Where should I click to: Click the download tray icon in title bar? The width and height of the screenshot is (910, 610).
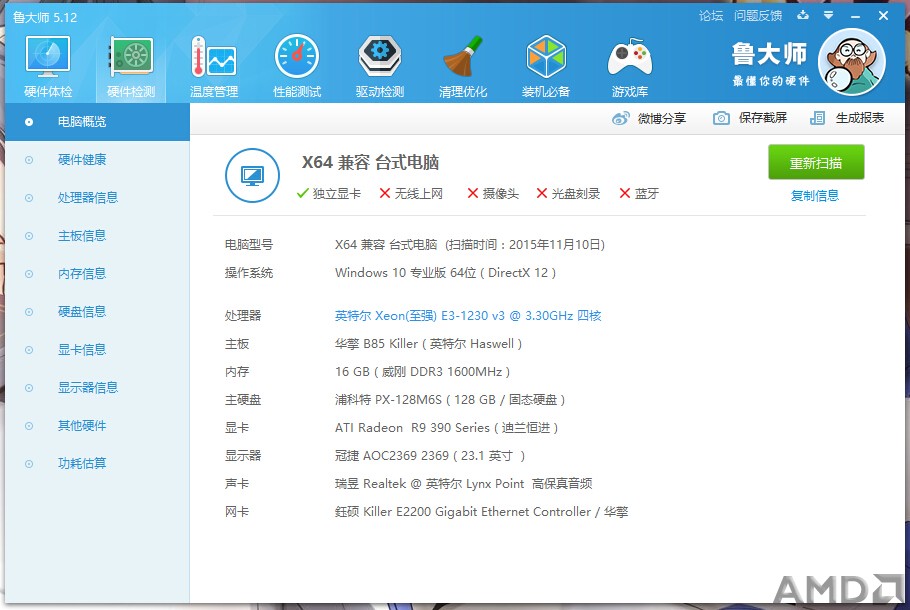[x=803, y=15]
